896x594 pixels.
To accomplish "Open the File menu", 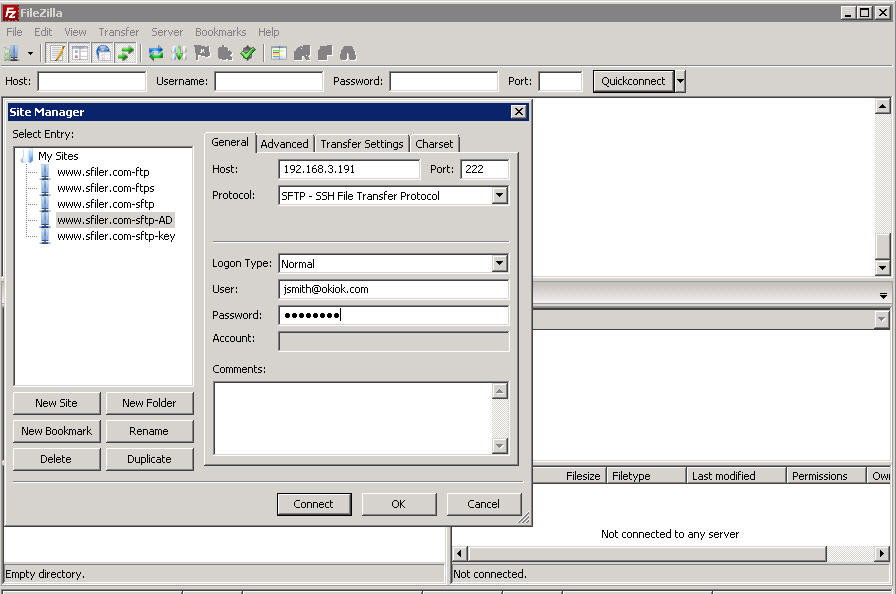I will (14, 32).
